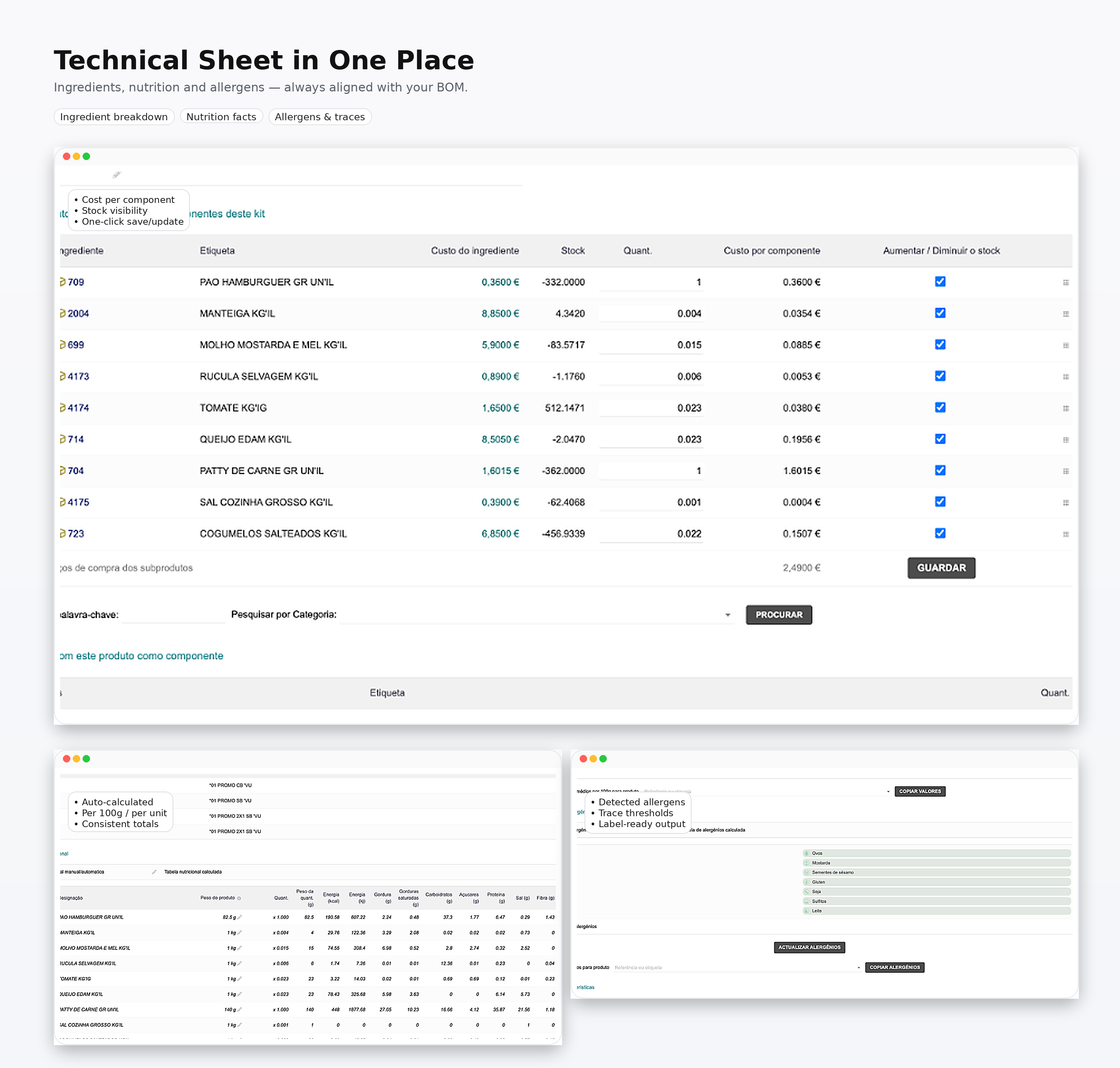Select the Allergens & traces tag
The image size is (1120, 1068).
click(319, 117)
